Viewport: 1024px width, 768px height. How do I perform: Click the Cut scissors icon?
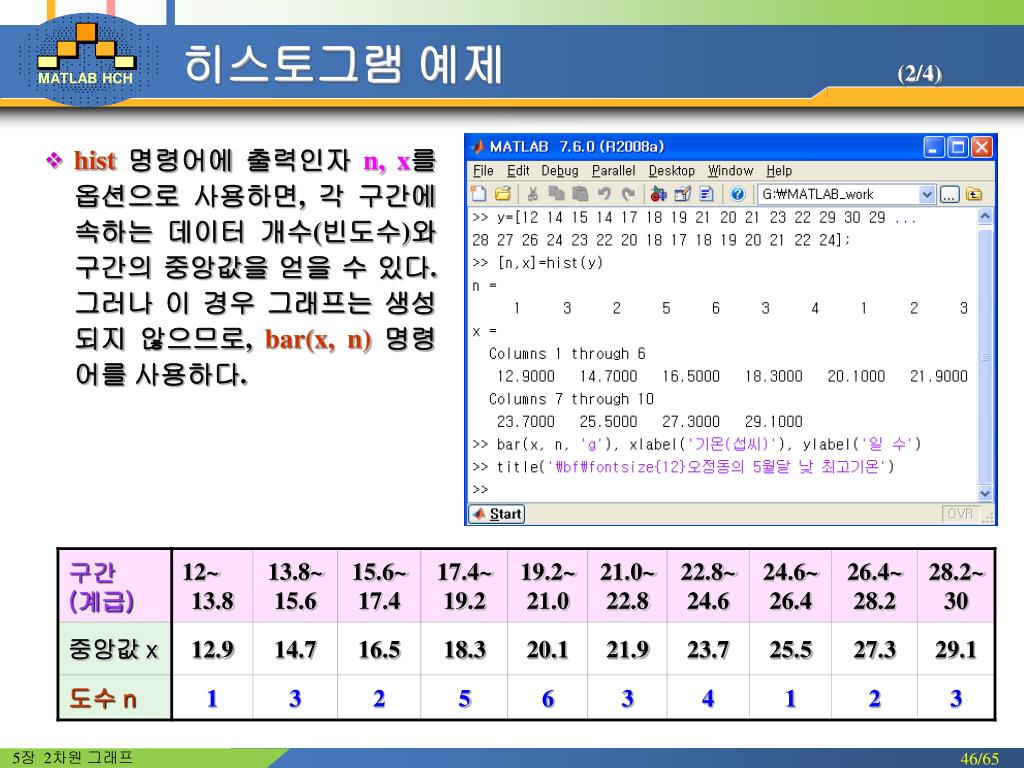pyautogui.click(x=533, y=194)
